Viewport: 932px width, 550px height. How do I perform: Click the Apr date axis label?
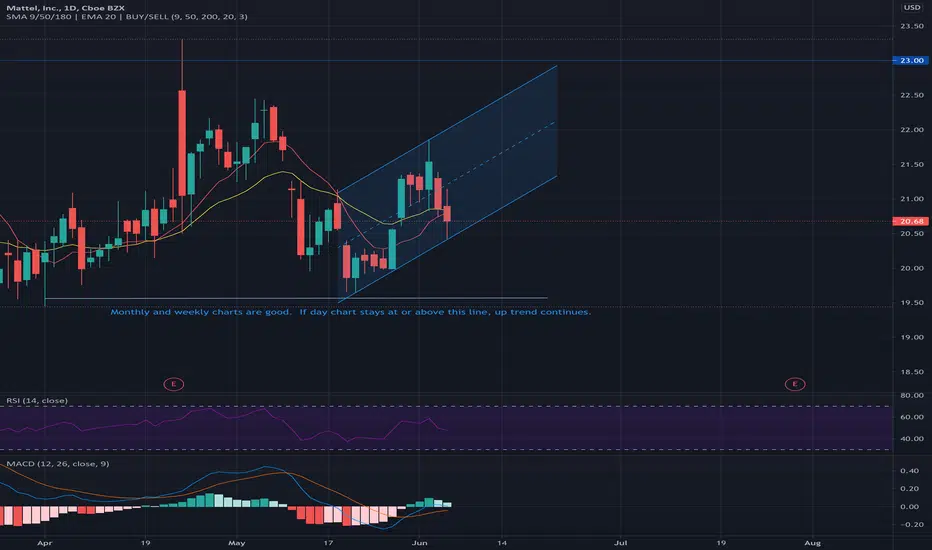click(x=45, y=543)
